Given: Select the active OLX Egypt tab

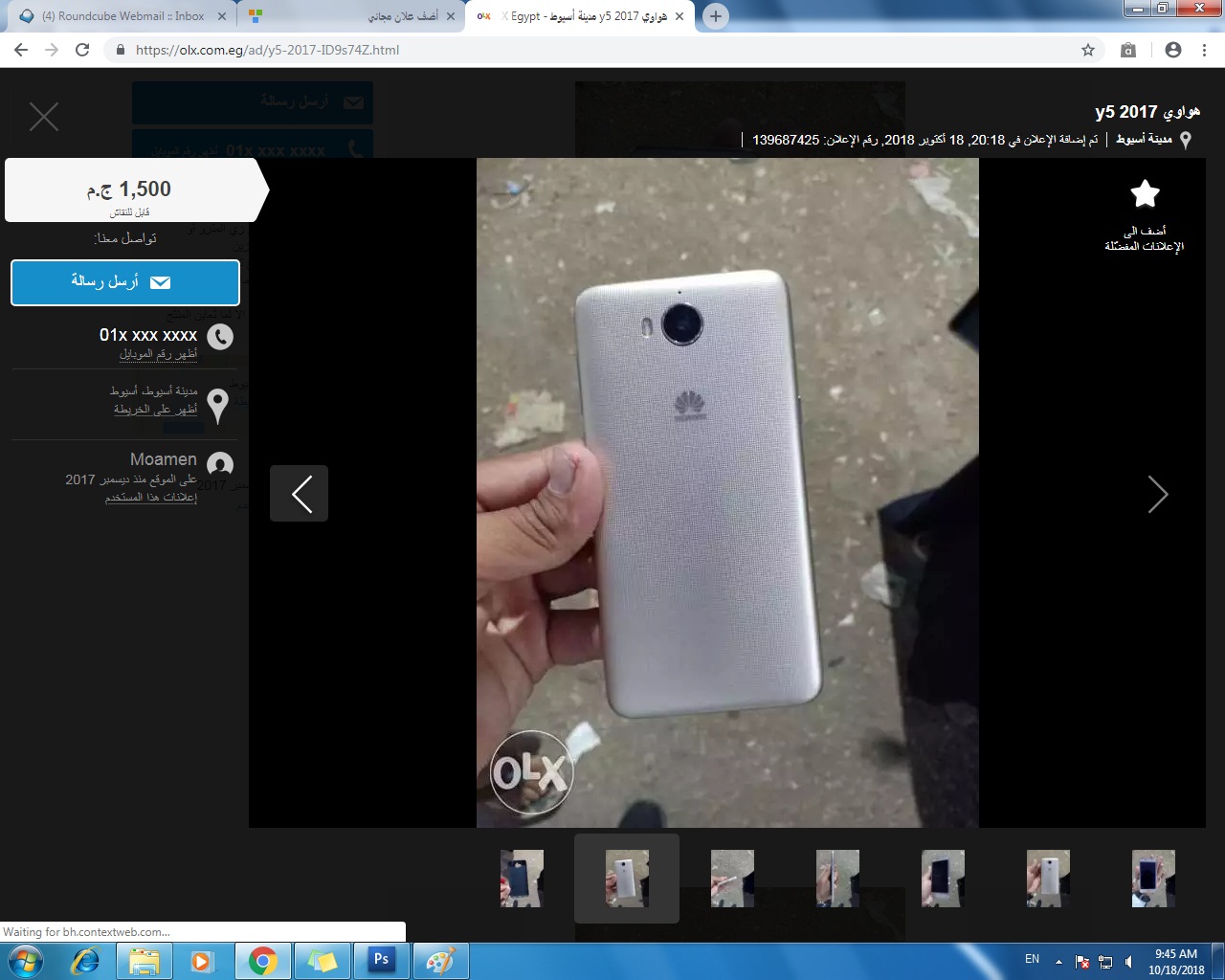Looking at the screenshot, I should click(579, 16).
